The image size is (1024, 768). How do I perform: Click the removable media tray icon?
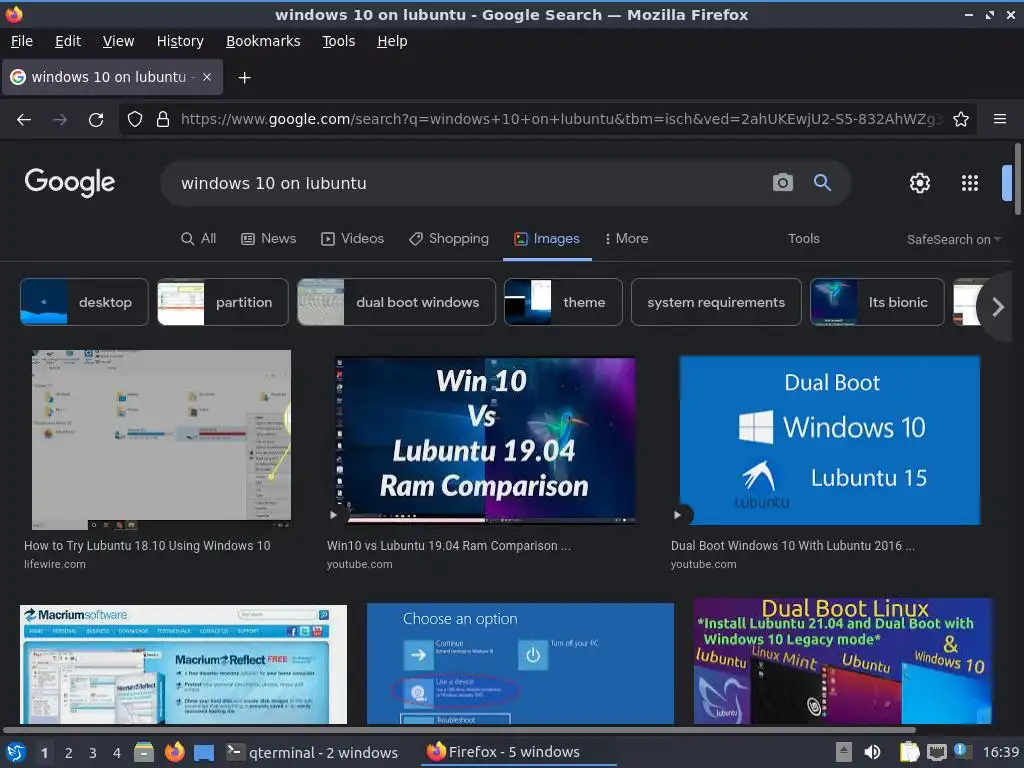click(x=844, y=752)
